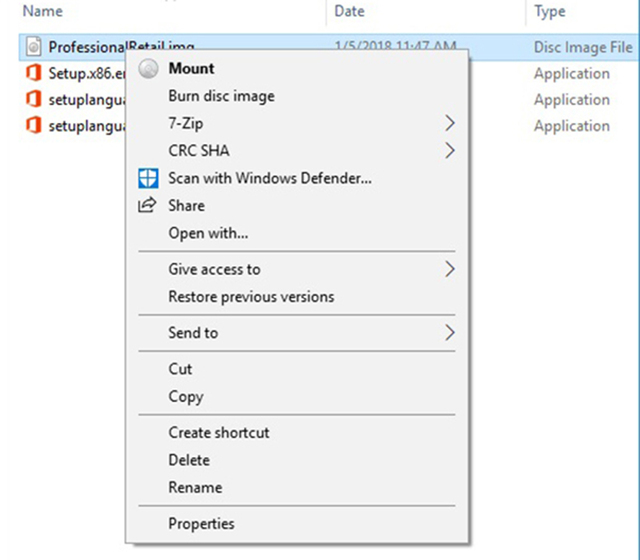Expand the Give access to chevron
Image resolution: width=640 pixels, height=560 pixels.
pyautogui.click(x=450, y=269)
